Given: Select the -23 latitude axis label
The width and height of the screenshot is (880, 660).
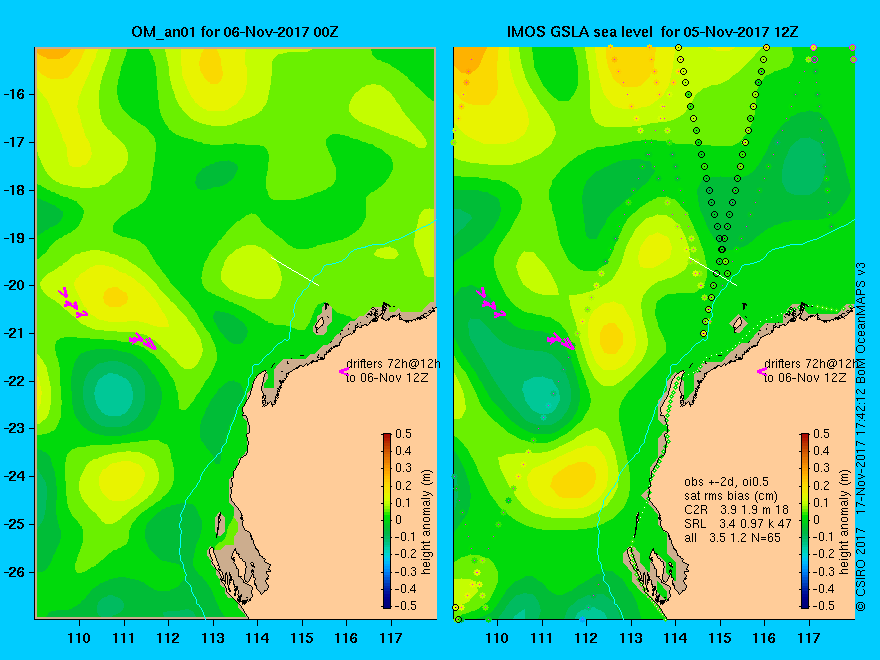Looking at the screenshot, I should 16,429.
